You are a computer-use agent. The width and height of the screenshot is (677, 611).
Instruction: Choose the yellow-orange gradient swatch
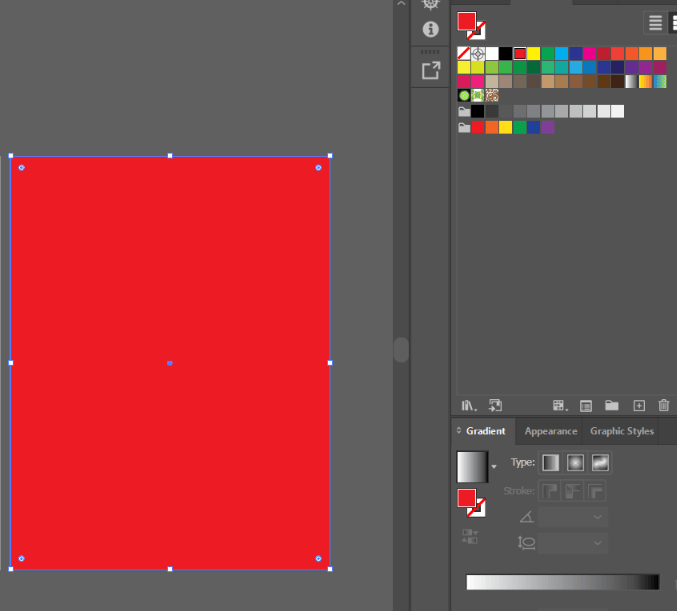[x=645, y=82]
